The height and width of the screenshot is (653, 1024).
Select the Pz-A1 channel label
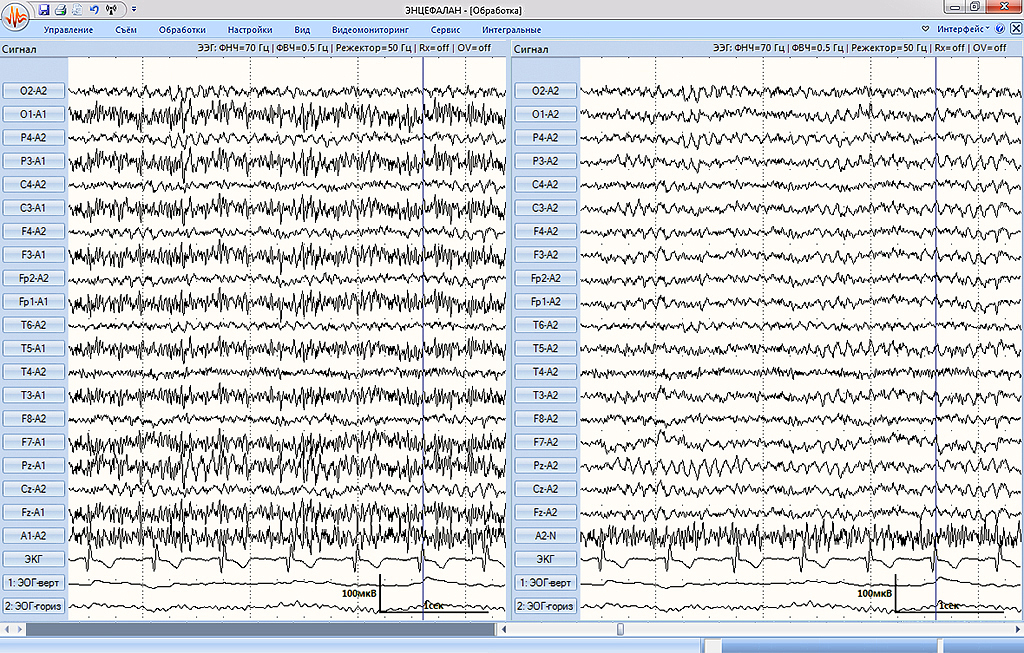point(34,466)
